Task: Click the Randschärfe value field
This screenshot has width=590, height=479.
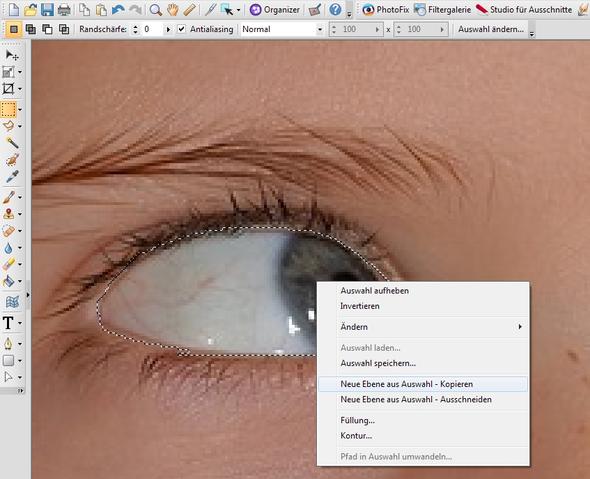Action: coord(152,29)
